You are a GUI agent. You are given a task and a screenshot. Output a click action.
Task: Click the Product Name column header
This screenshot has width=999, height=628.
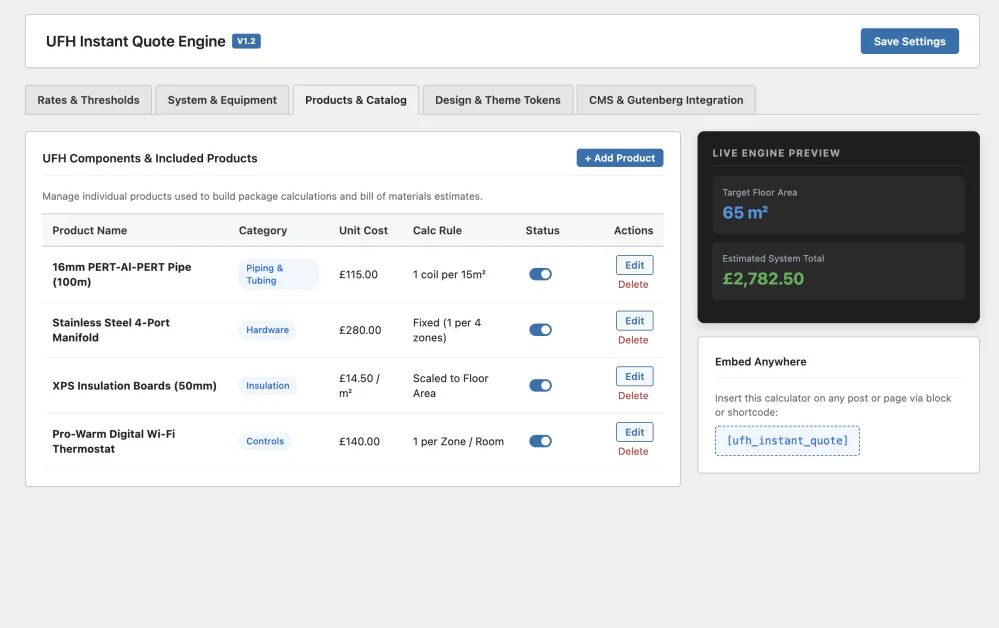coord(90,231)
